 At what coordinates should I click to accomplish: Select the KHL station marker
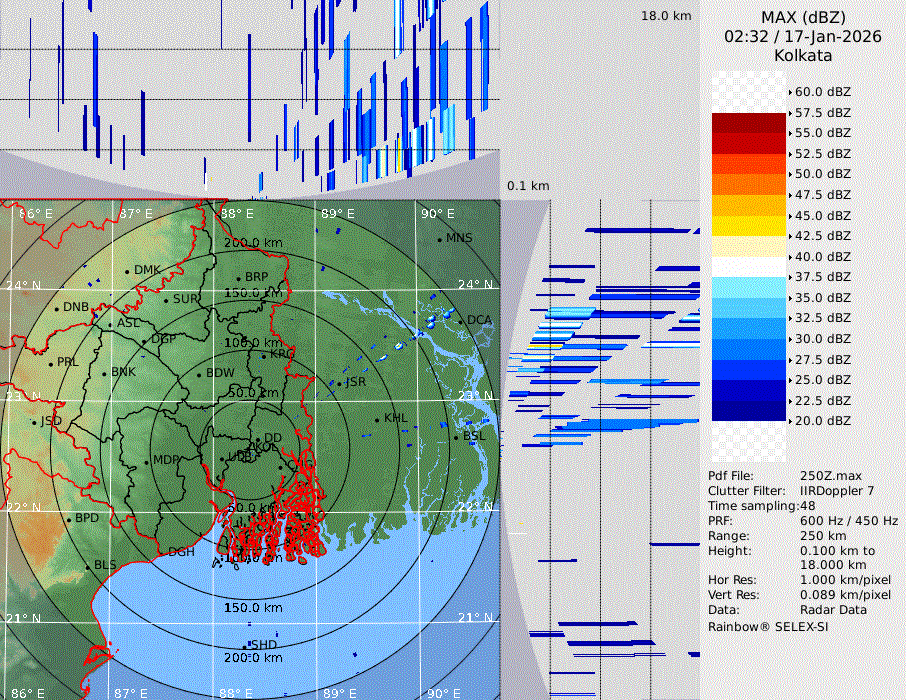click(378, 418)
